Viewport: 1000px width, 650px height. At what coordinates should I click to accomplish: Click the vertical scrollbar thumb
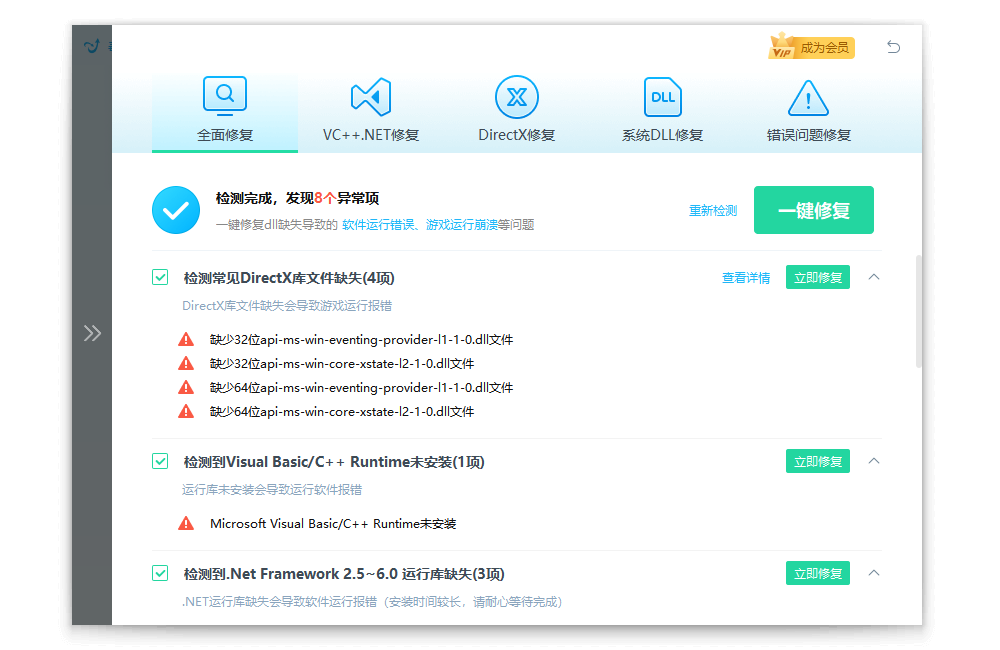pos(918,311)
